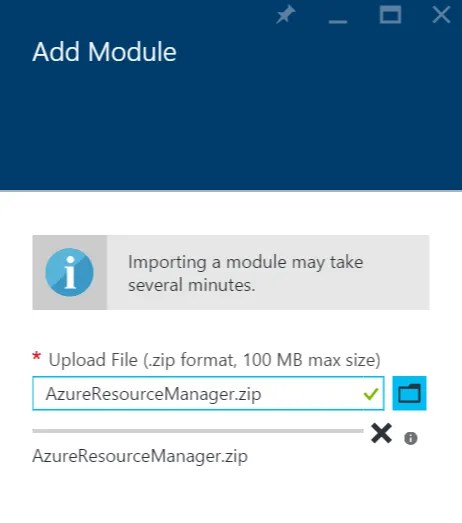
Task: Click the dark gray info banner side panel
Action: (70, 273)
